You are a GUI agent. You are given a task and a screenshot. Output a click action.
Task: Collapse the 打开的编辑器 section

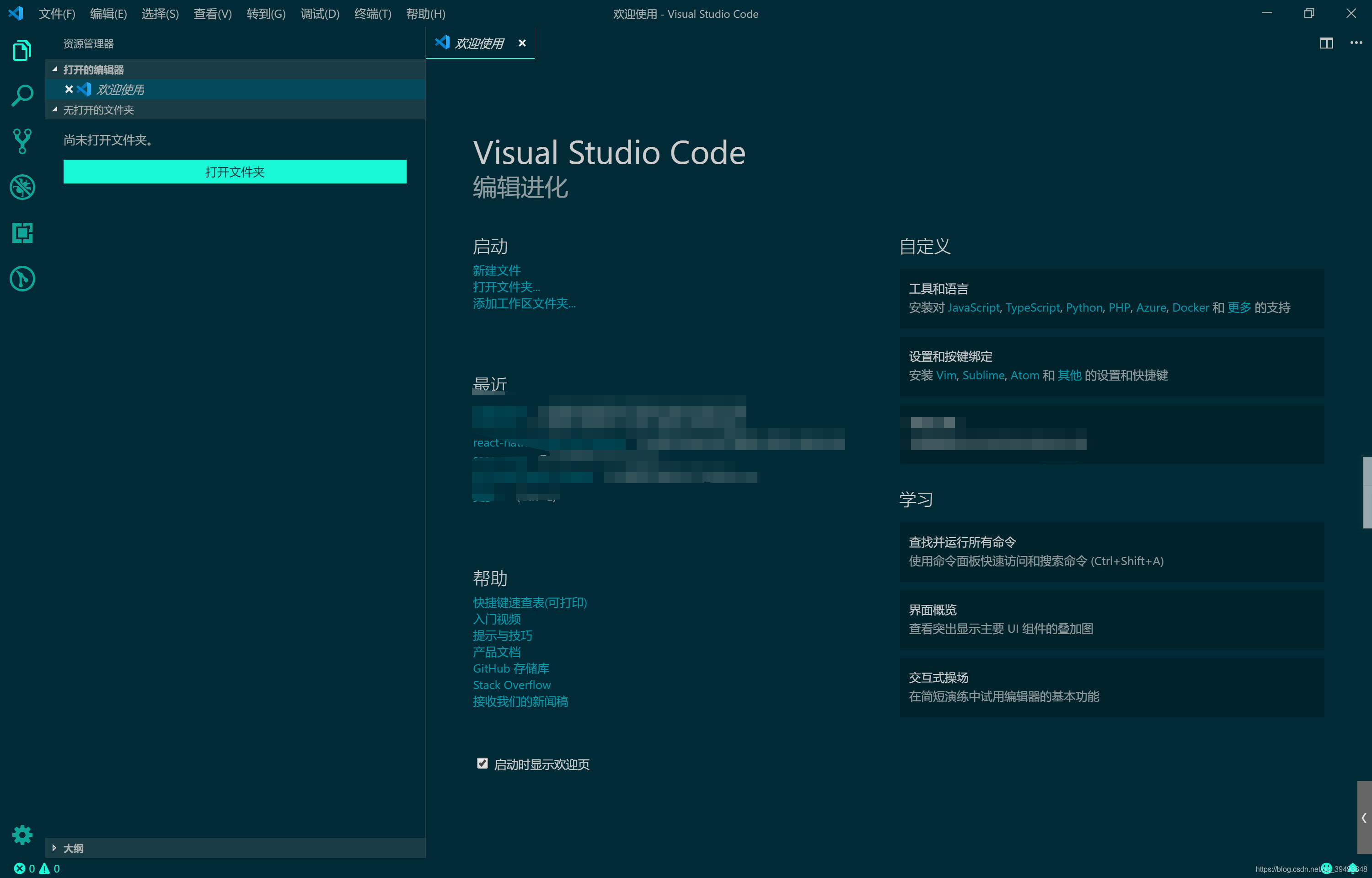[x=235, y=69]
